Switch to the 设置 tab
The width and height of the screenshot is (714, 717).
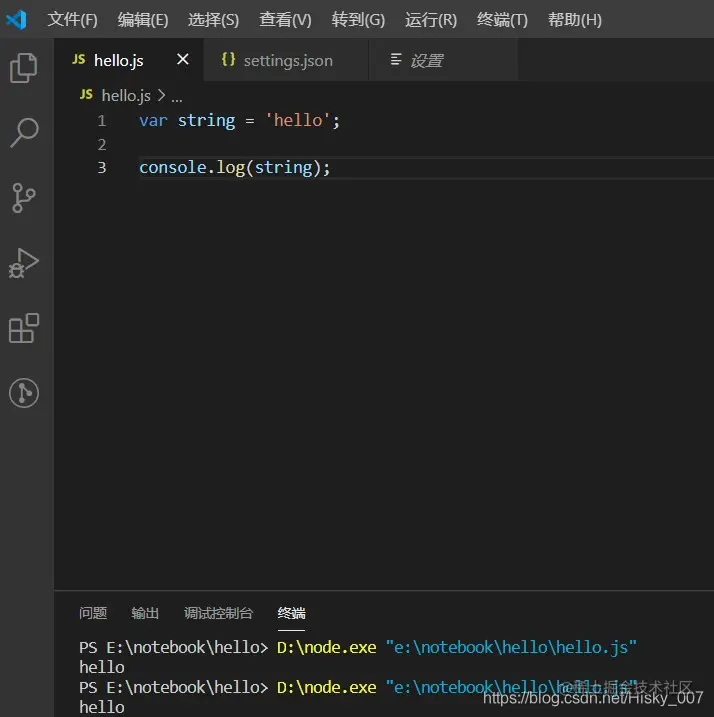(425, 61)
